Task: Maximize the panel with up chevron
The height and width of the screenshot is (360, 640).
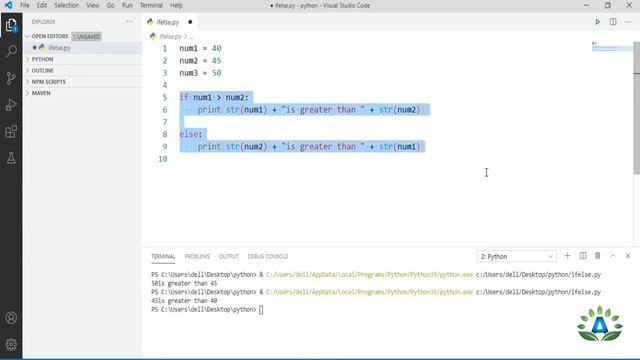Action: point(613,256)
